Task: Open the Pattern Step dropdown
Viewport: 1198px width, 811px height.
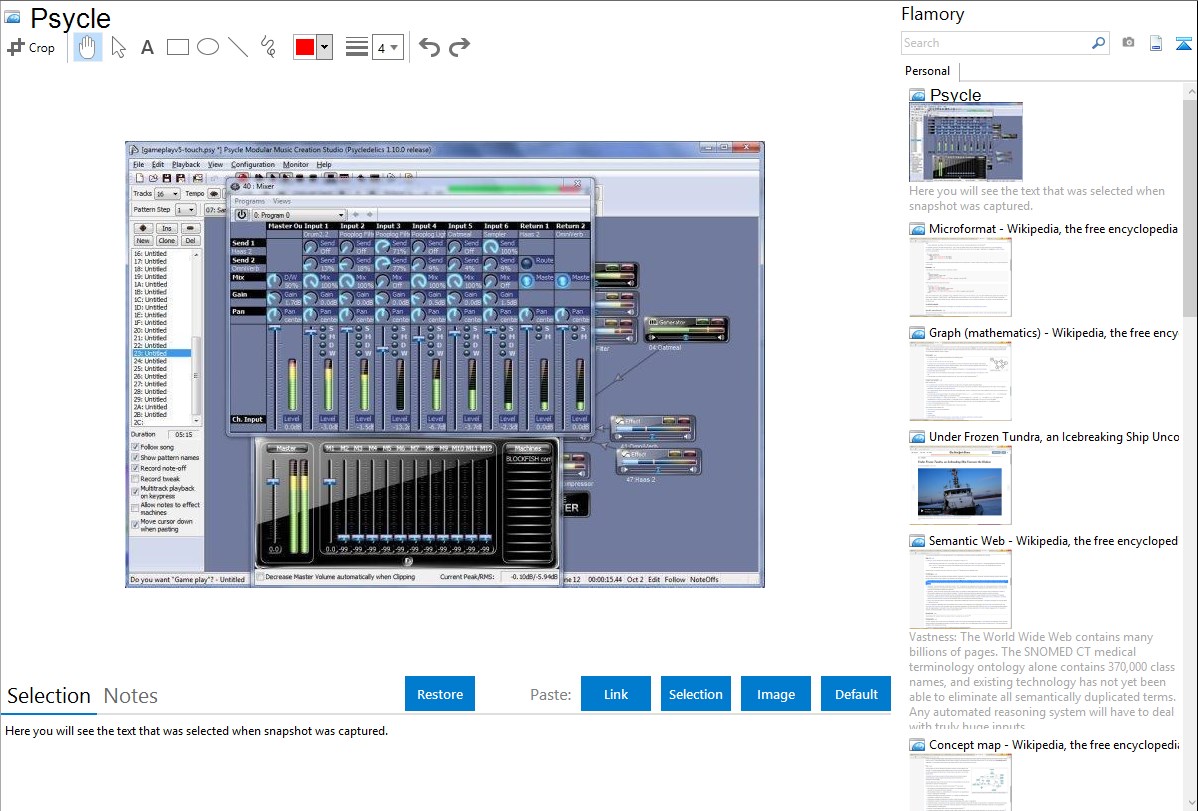Action: point(186,209)
